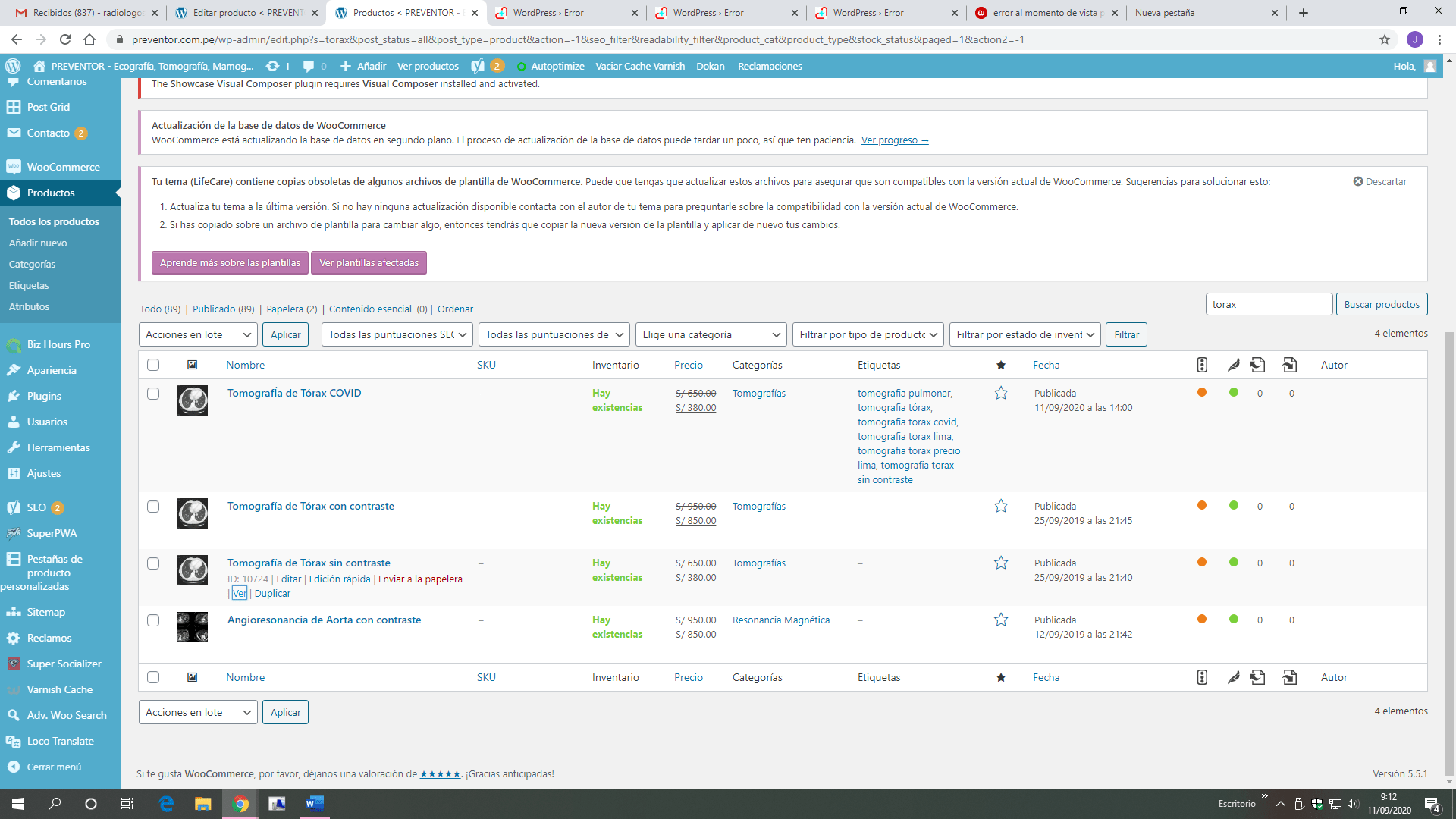Click the SEO score column header icon

pos(1202,365)
